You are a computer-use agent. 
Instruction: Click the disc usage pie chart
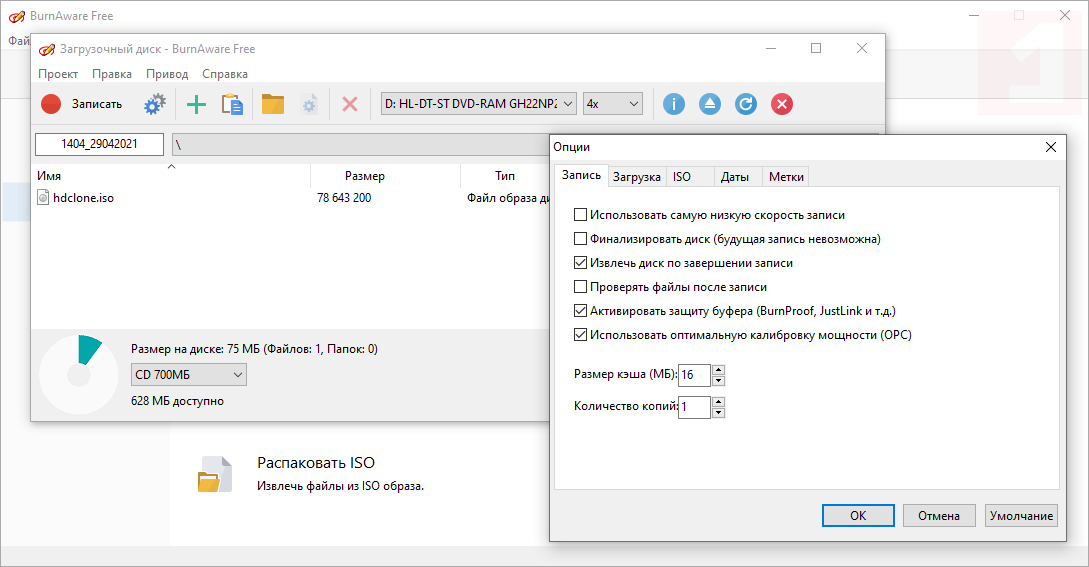coord(78,375)
